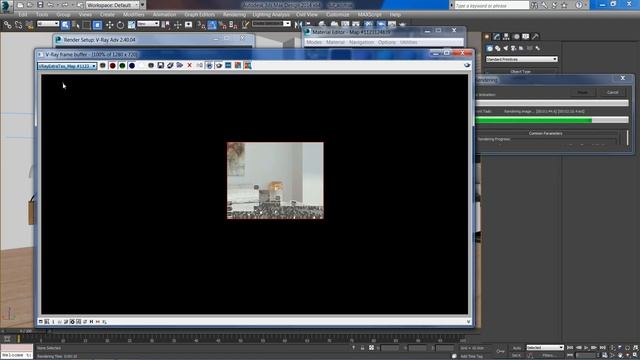This screenshot has height=360, width=640.
Task: Select the Select and Move tool
Action: 109,25
